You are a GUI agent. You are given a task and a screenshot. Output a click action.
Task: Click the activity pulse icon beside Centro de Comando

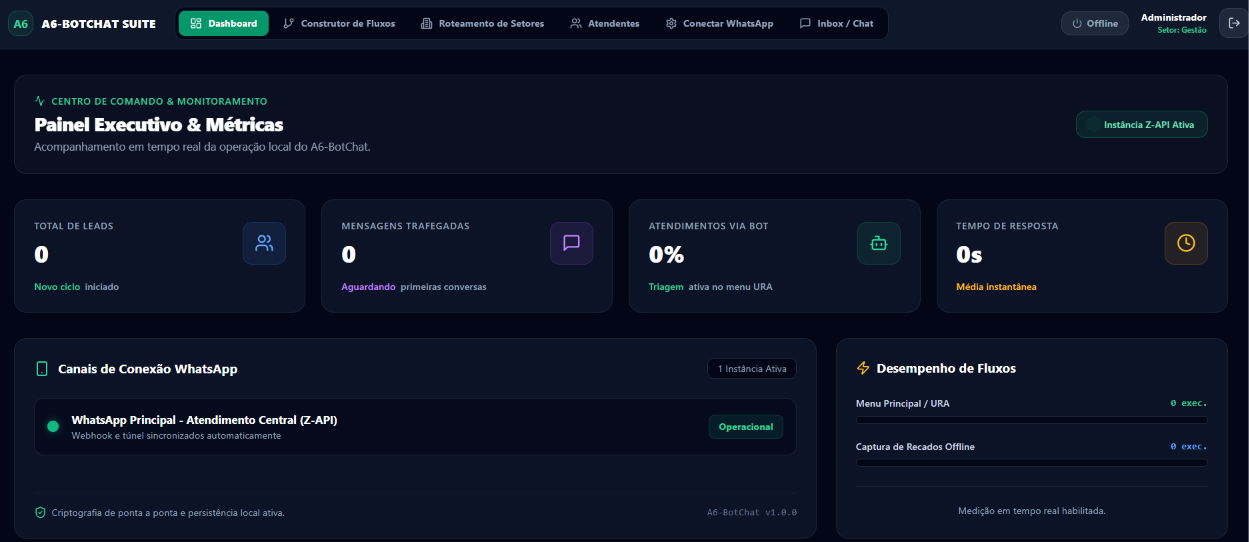[40, 101]
